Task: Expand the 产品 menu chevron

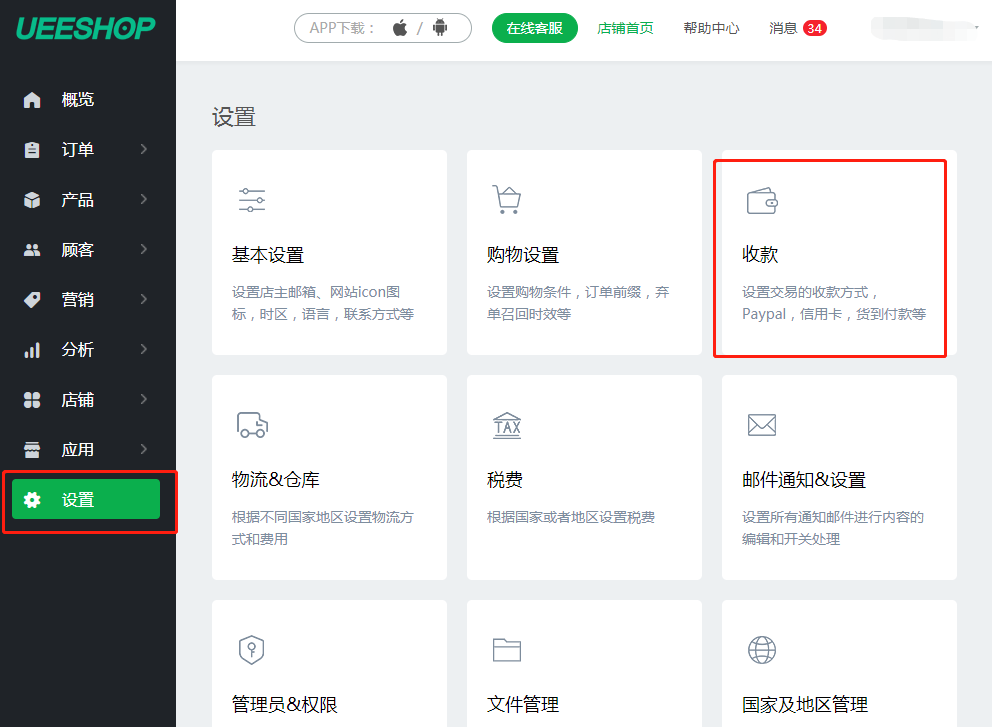Action: 144,199
